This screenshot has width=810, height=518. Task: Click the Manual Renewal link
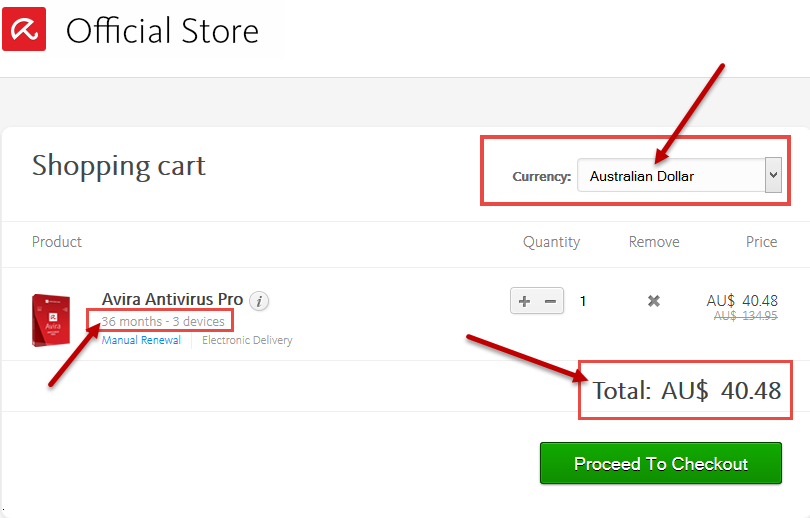point(141,340)
